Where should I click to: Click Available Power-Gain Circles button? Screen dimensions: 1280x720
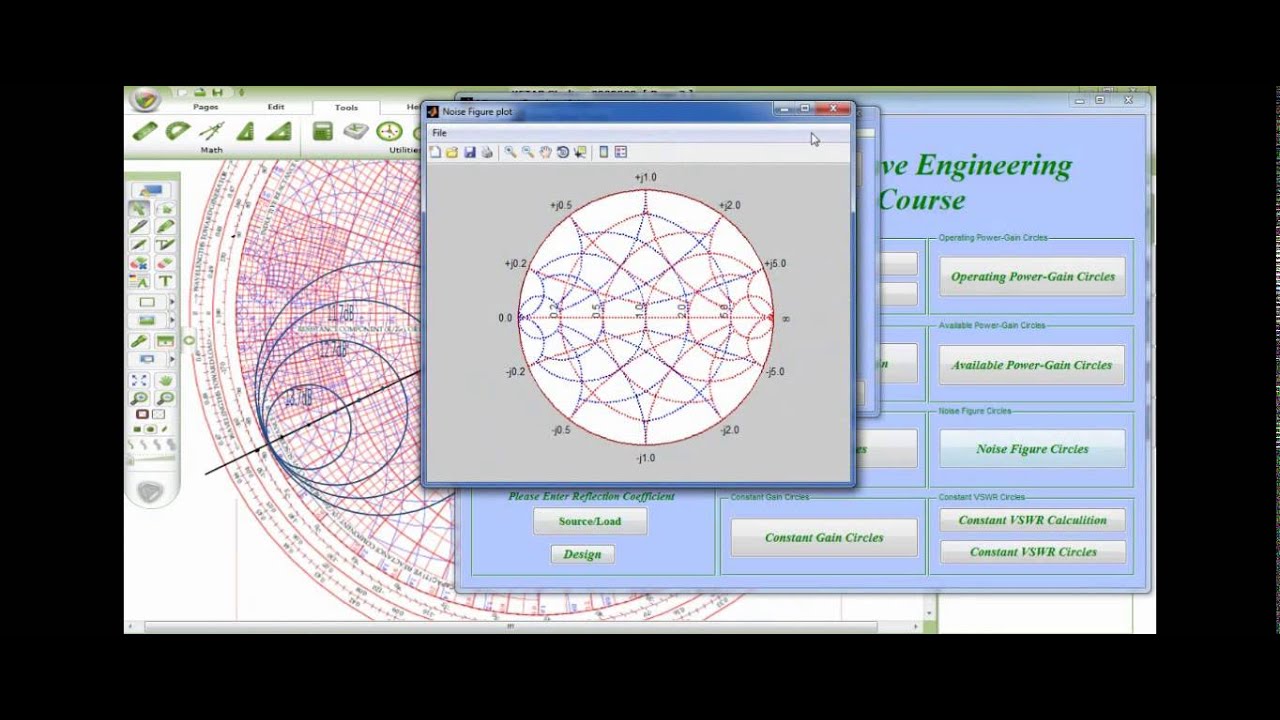tap(1032, 365)
